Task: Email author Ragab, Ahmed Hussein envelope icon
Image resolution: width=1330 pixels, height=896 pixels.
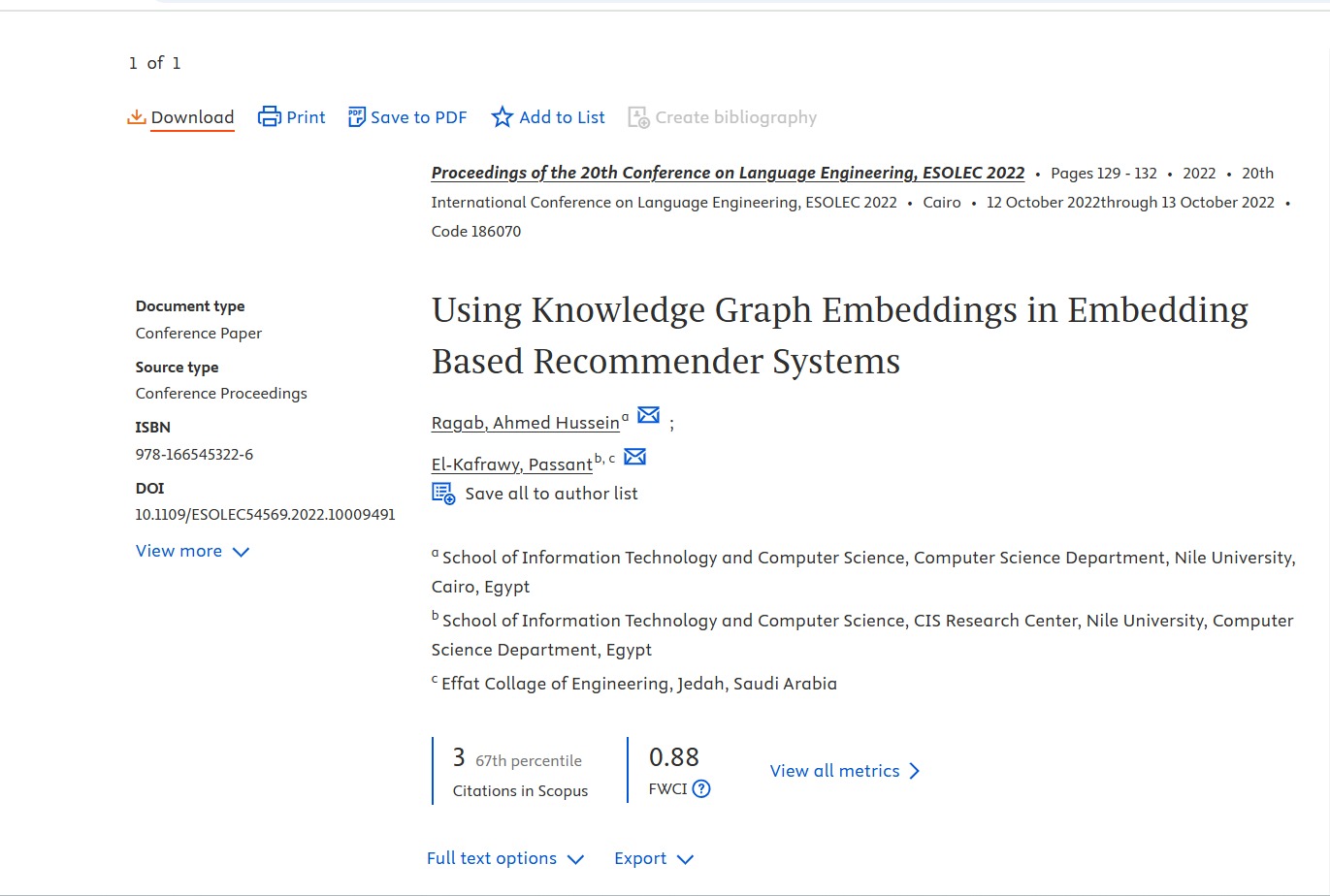Action: click(648, 416)
